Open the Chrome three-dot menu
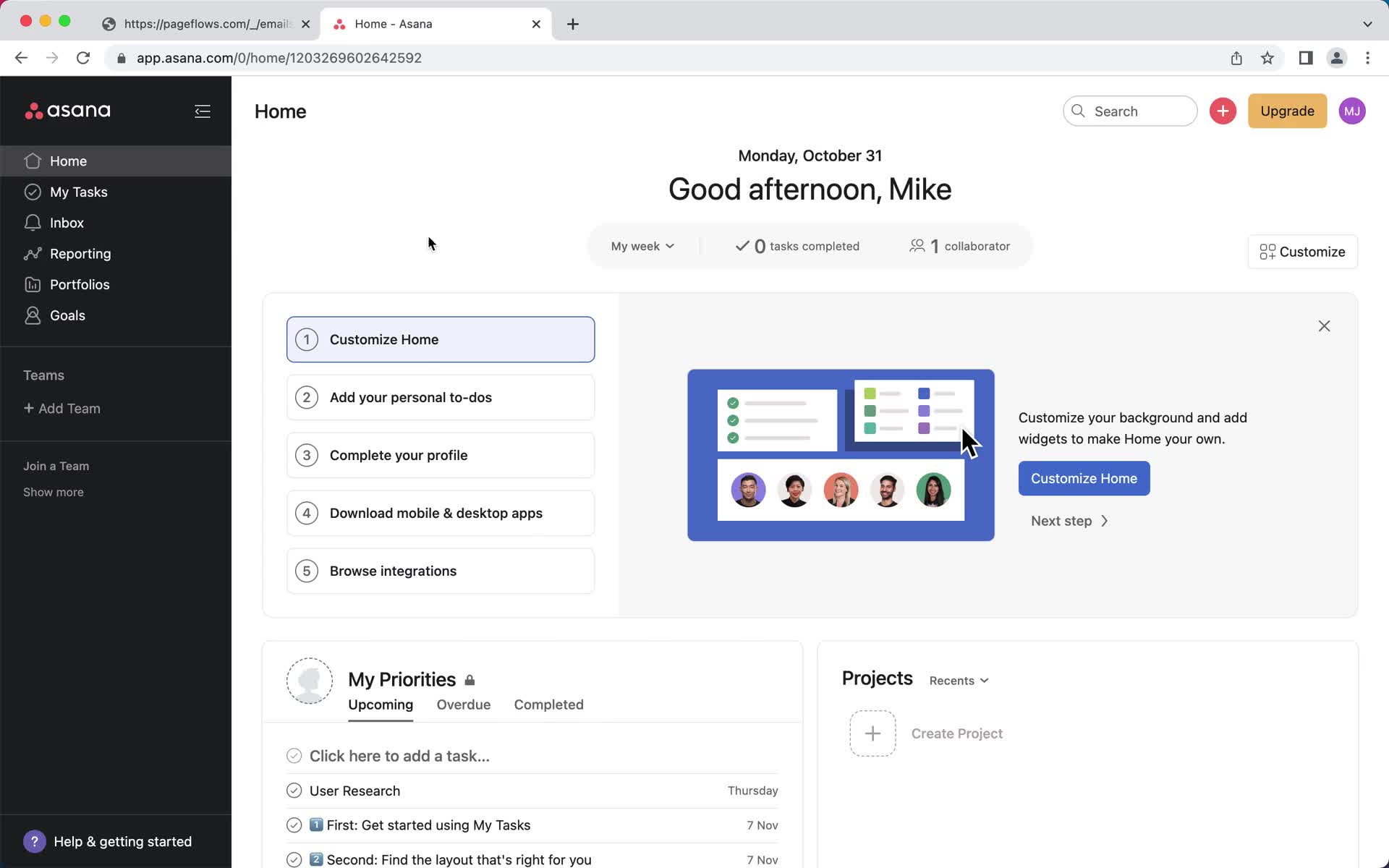Viewport: 1389px width, 868px height. tap(1367, 58)
